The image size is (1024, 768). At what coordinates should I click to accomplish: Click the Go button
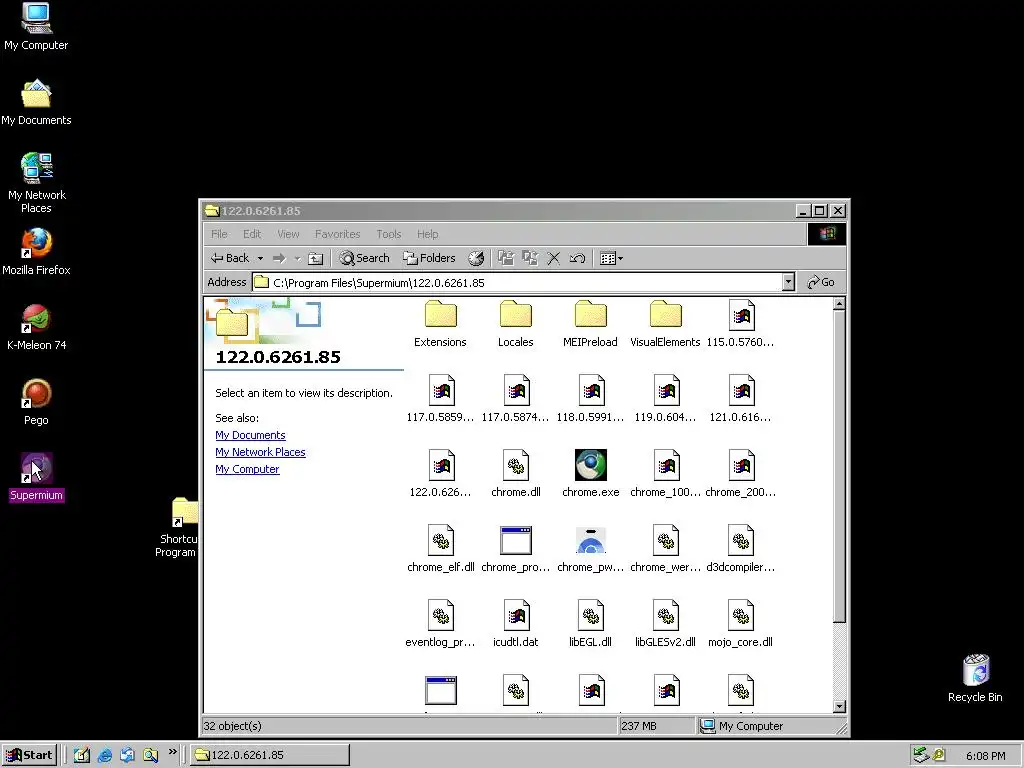pyautogui.click(x=821, y=282)
